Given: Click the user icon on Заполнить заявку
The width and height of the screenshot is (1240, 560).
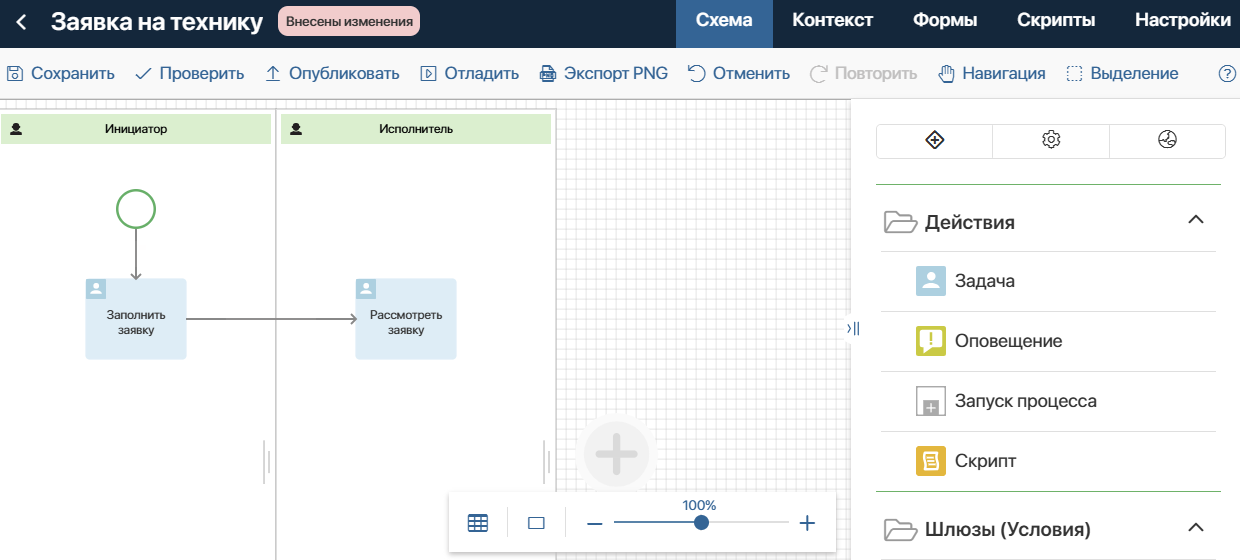Looking at the screenshot, I should click(x=96, y=289).
